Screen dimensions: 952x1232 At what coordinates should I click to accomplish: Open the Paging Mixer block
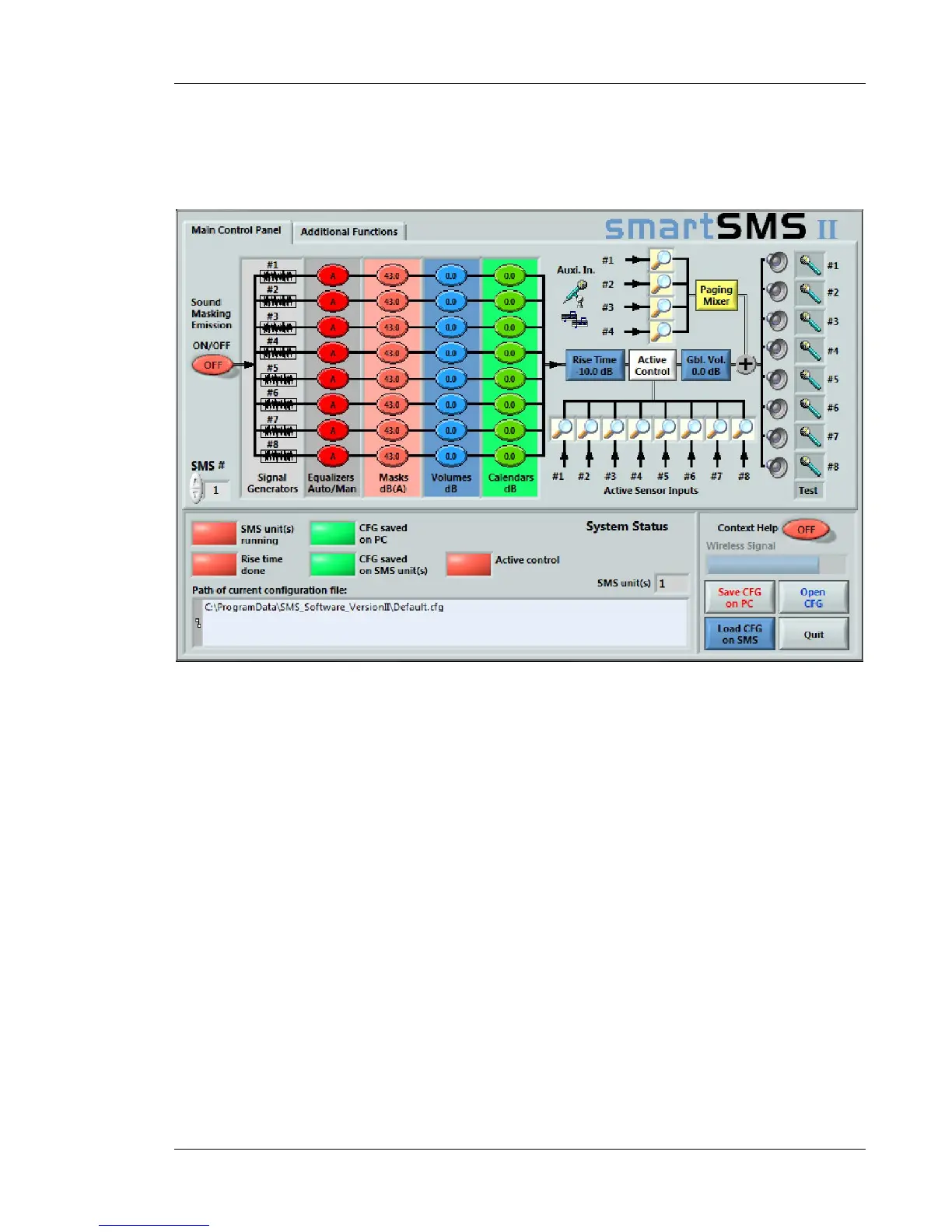pyautogui.click(x=716, y=296)
